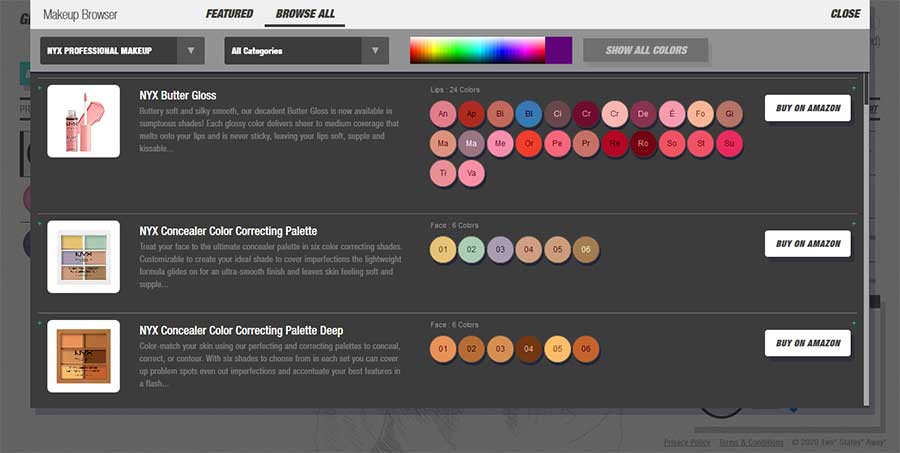
Task: Open the NYX Butter Gloss product thumbnail
Action: coord(83,121)
